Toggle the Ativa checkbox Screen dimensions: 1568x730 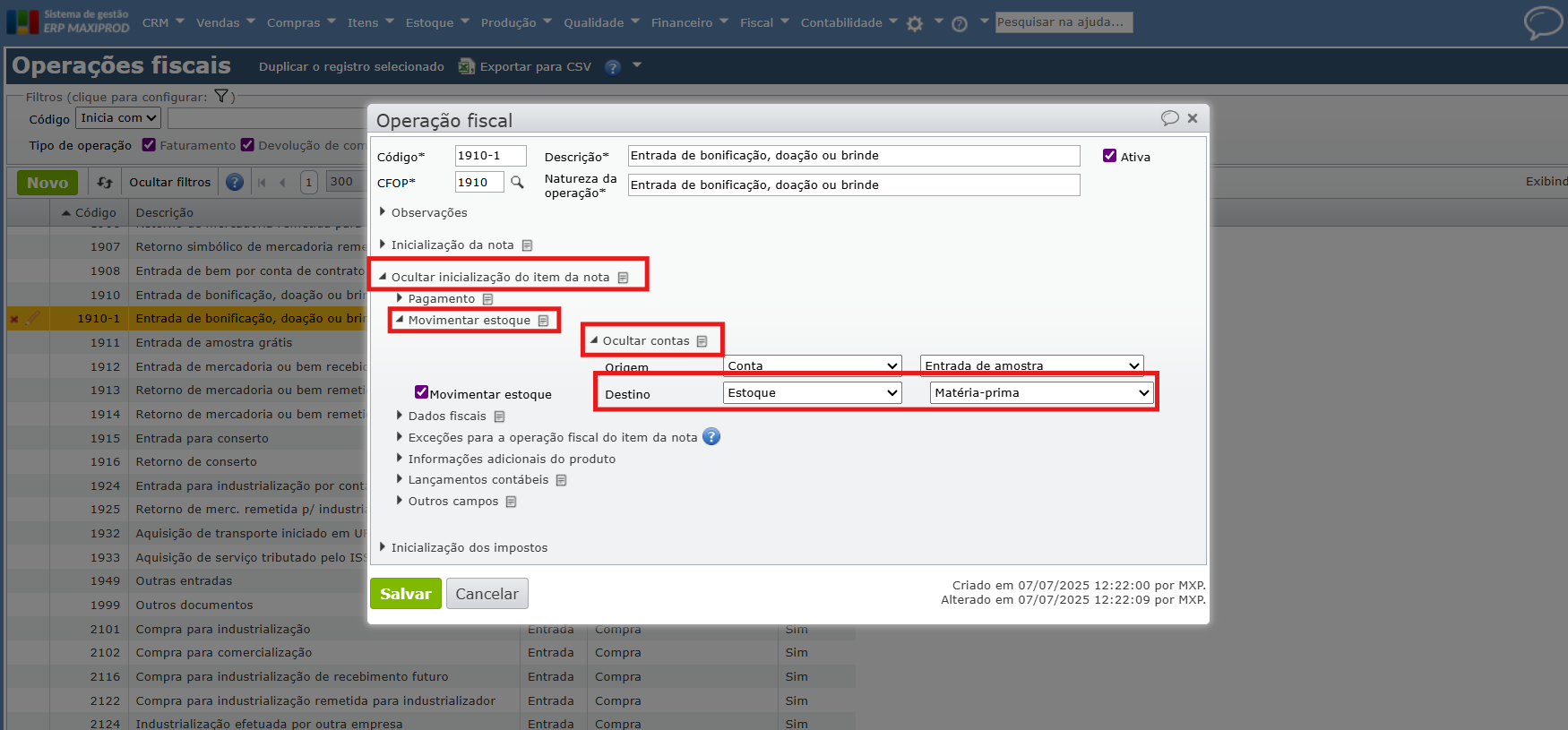(x=1110, y=156)
